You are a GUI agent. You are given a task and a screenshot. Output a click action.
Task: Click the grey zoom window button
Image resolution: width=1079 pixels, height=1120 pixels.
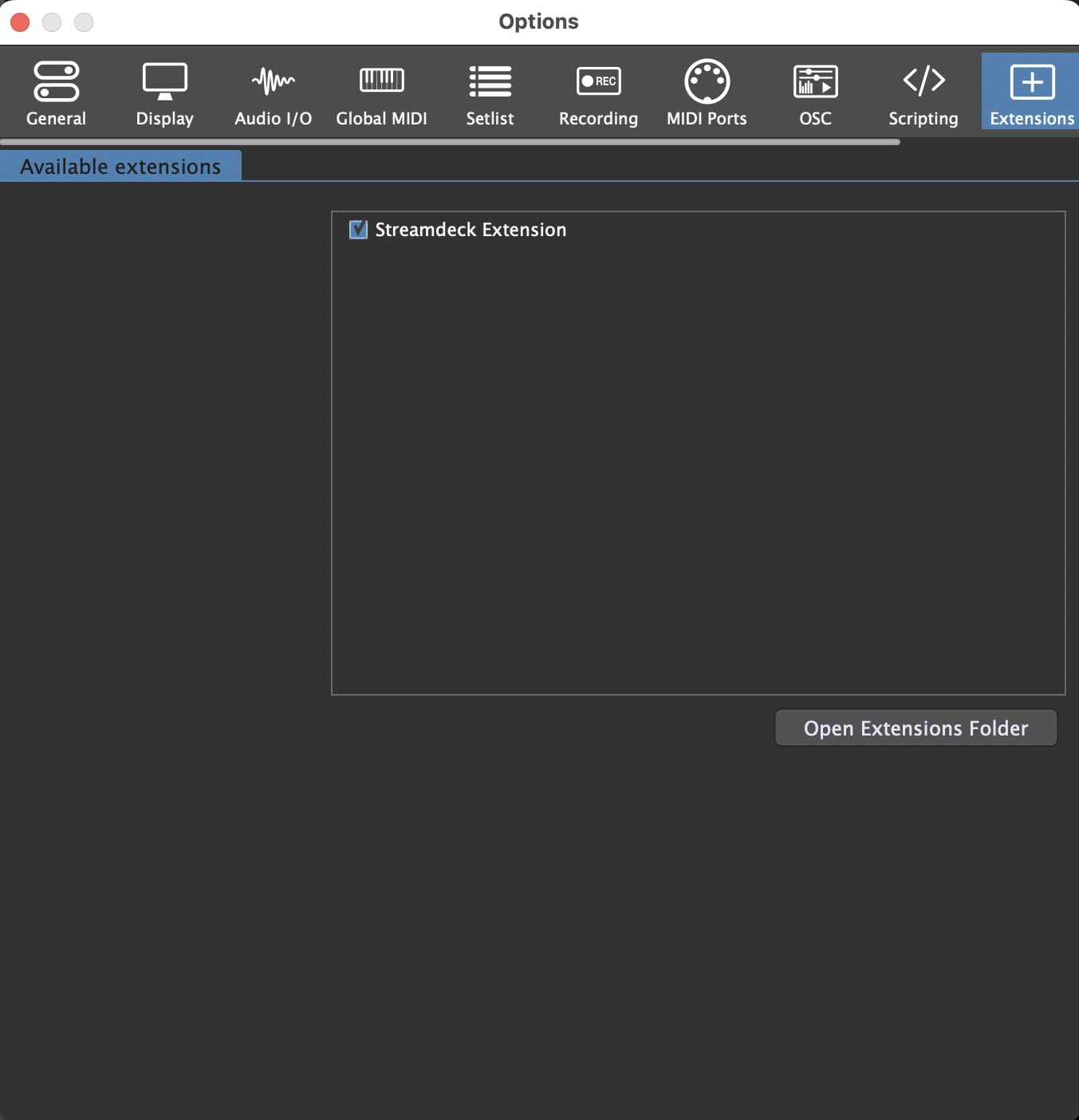84,22
